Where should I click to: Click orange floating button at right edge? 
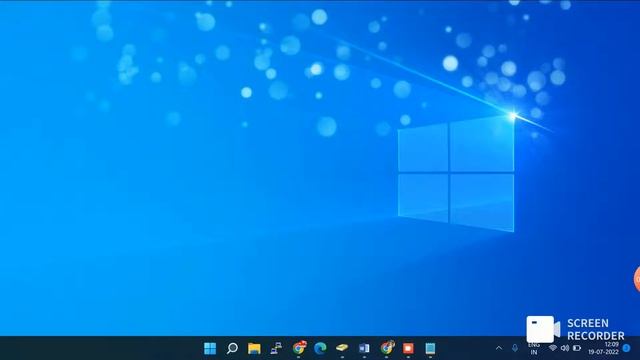click(x=637, y=279)
